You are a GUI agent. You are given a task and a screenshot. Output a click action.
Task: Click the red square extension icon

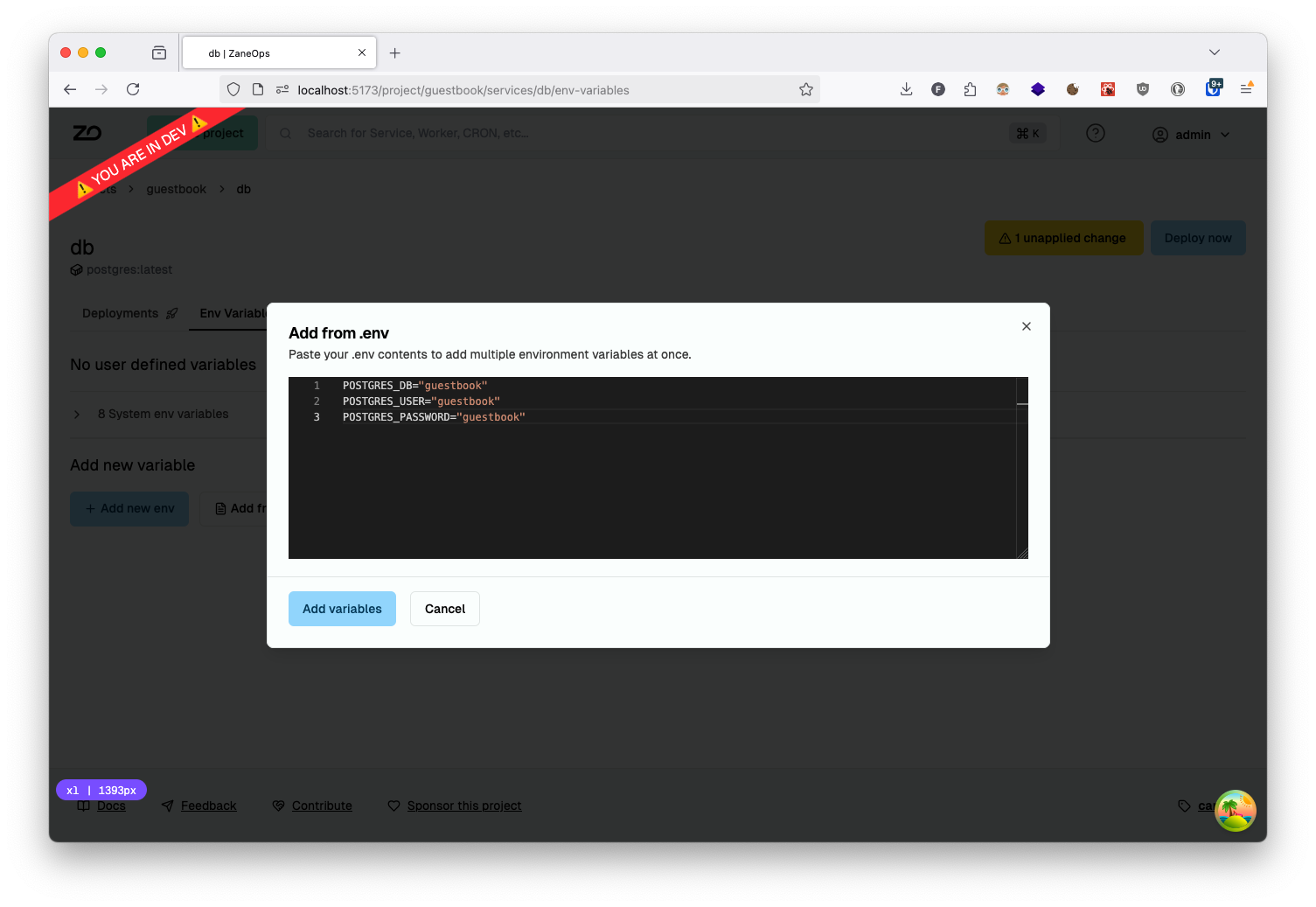click(x=1108, y=89)
